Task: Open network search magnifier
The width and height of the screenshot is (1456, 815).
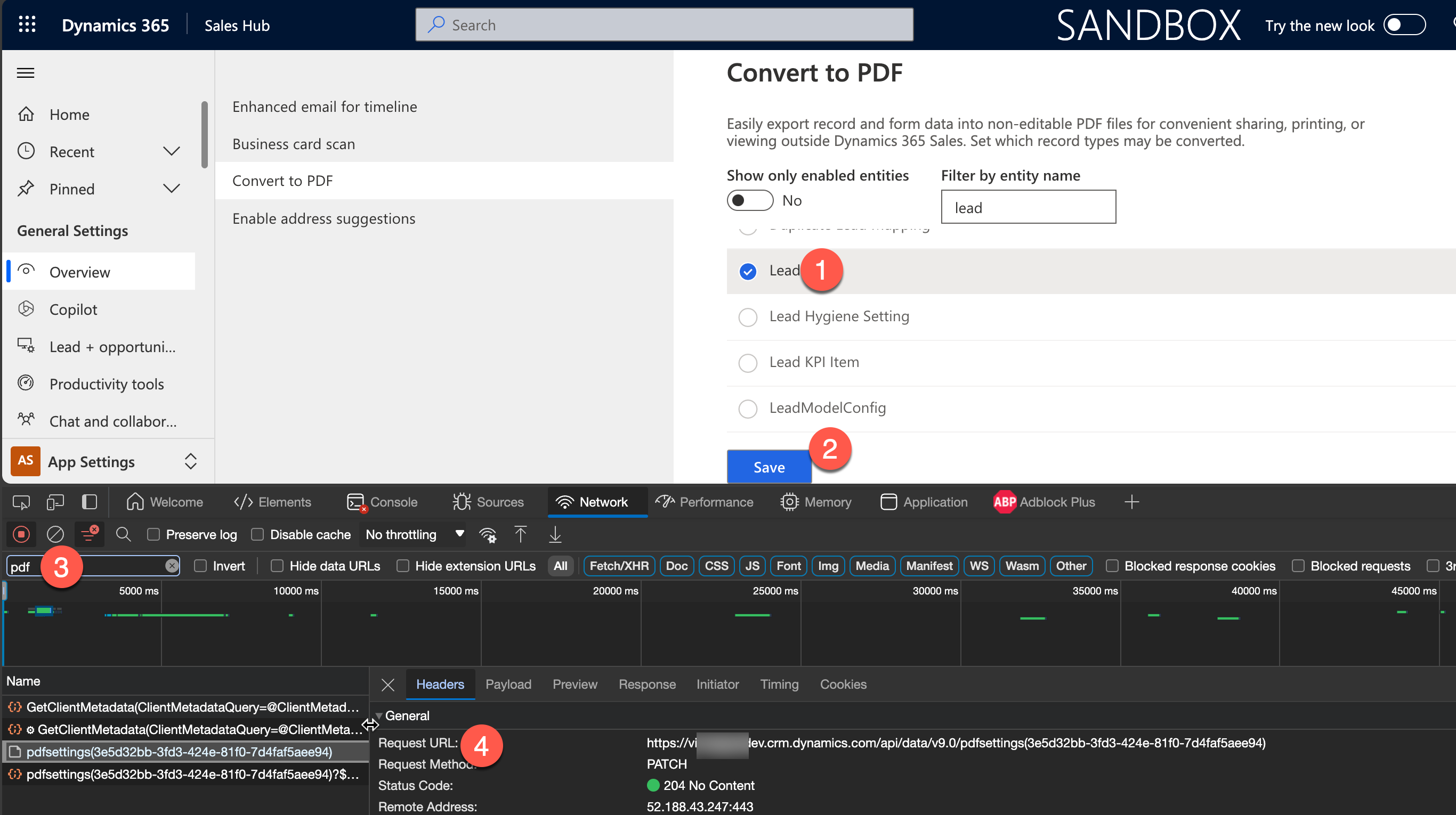Action: [x=123, y=534]
